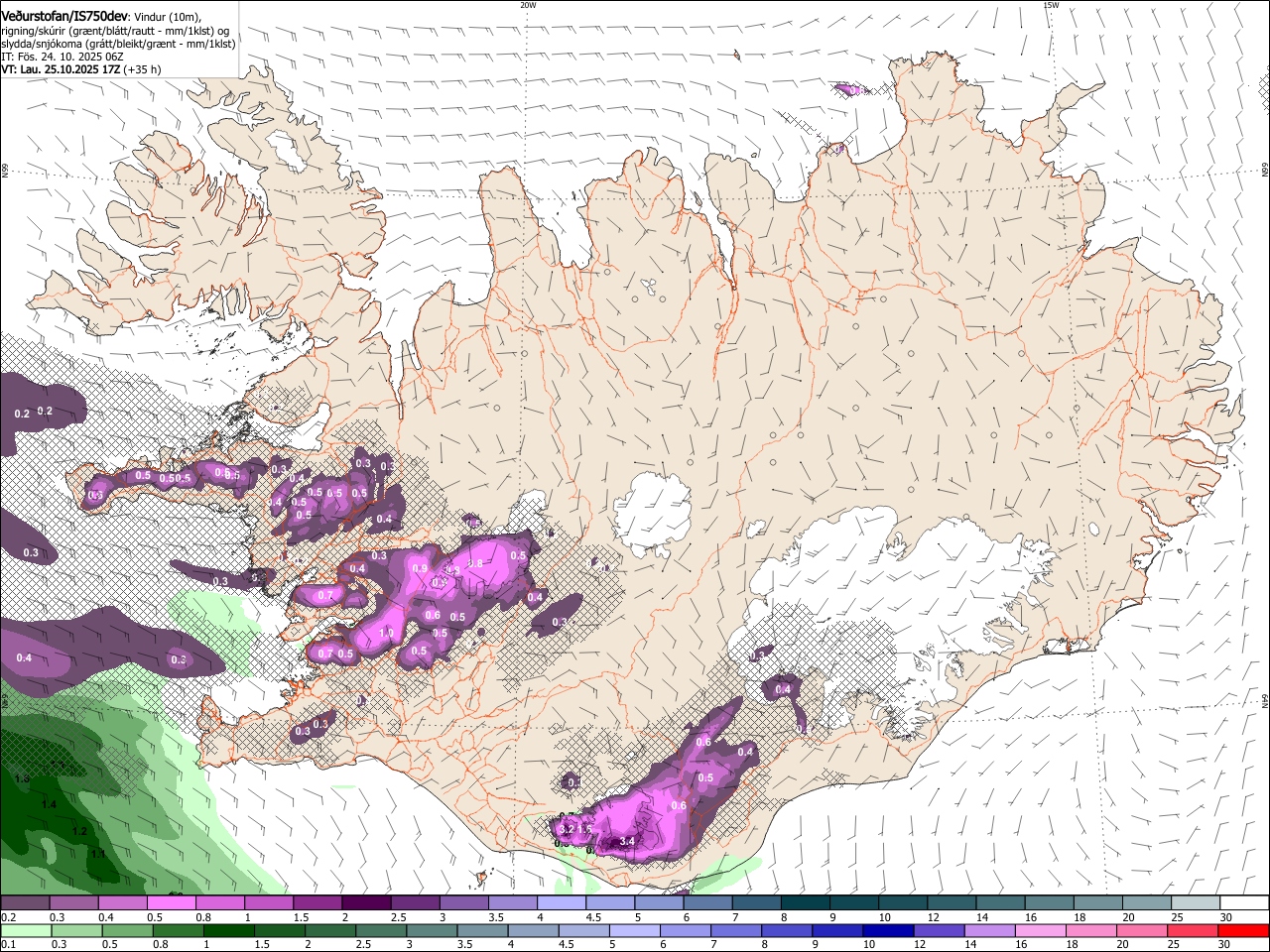Click the 0.2 swatch in the upper purple legend row

click(x=25, y=902)
